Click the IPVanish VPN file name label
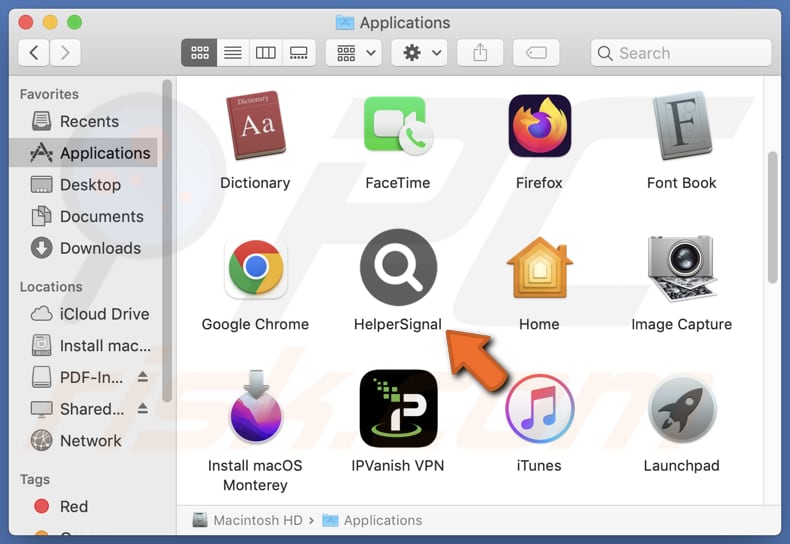The width and height of the screenshot is (790, 544). (x=398, y=466)
